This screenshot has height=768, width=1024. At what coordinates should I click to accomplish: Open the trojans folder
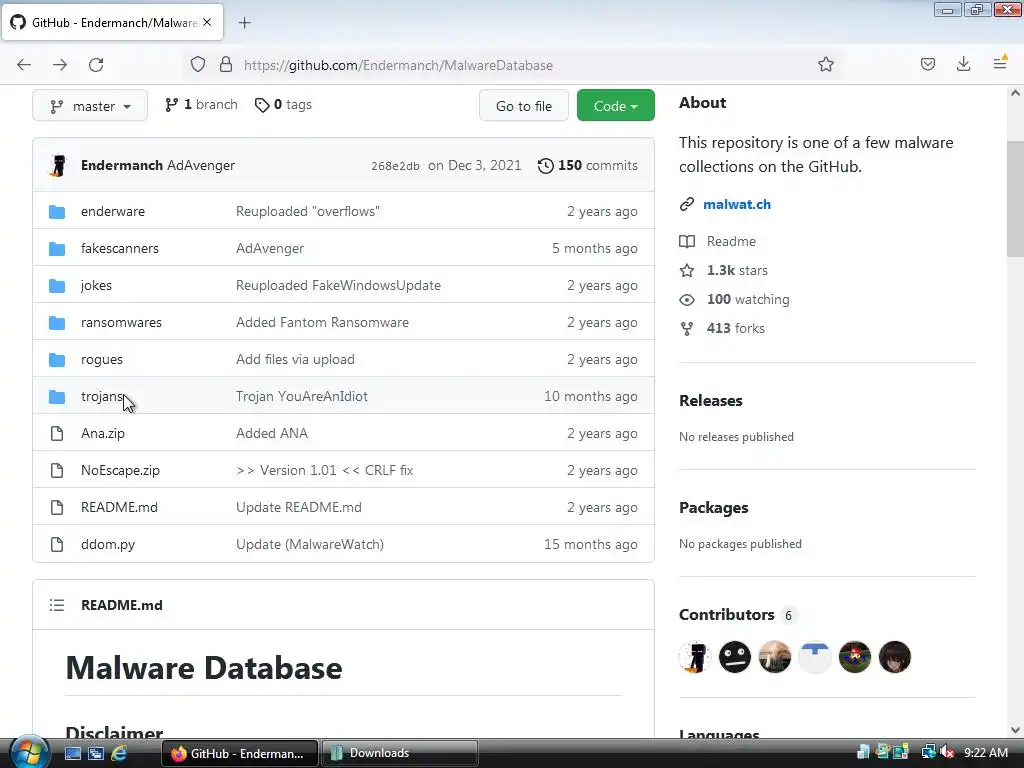coord(102,396)
